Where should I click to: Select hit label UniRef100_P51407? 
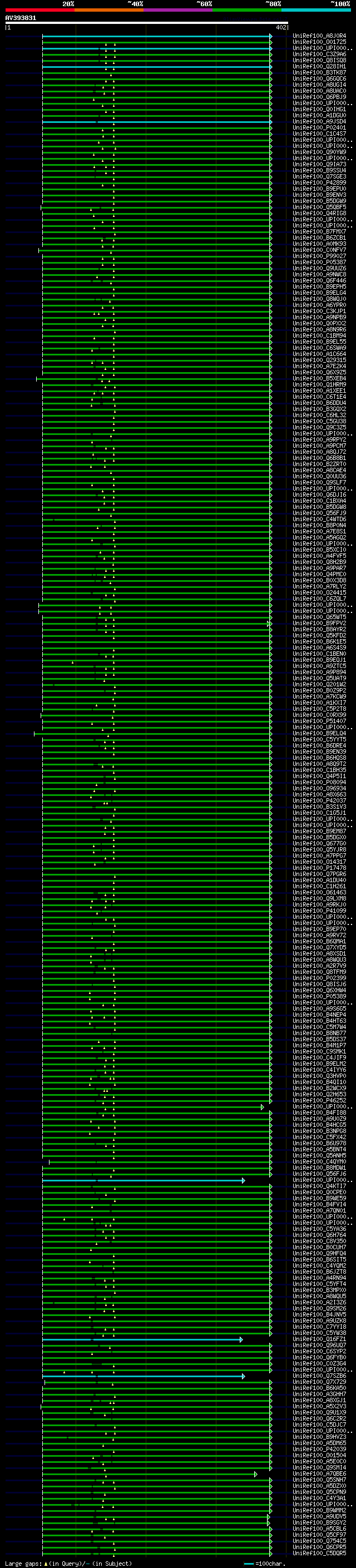(319, 721)
